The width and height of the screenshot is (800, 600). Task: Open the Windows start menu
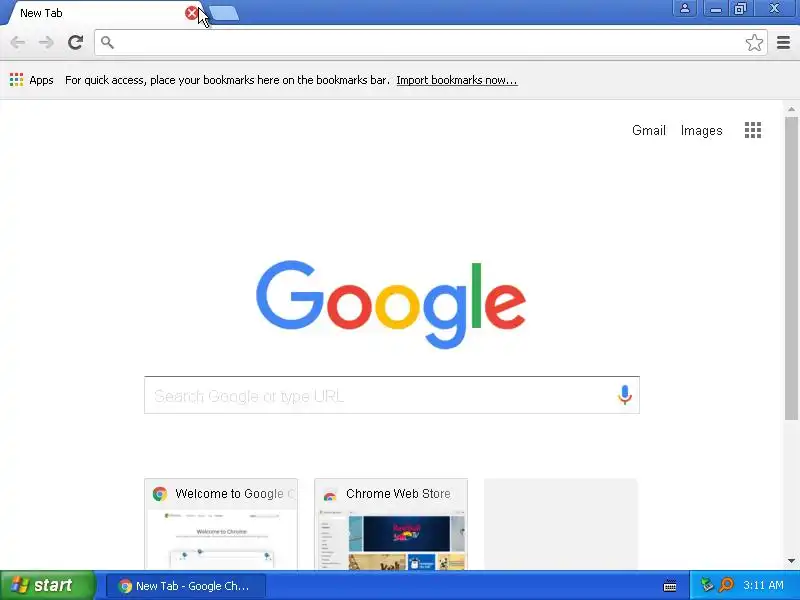point(48,585)
